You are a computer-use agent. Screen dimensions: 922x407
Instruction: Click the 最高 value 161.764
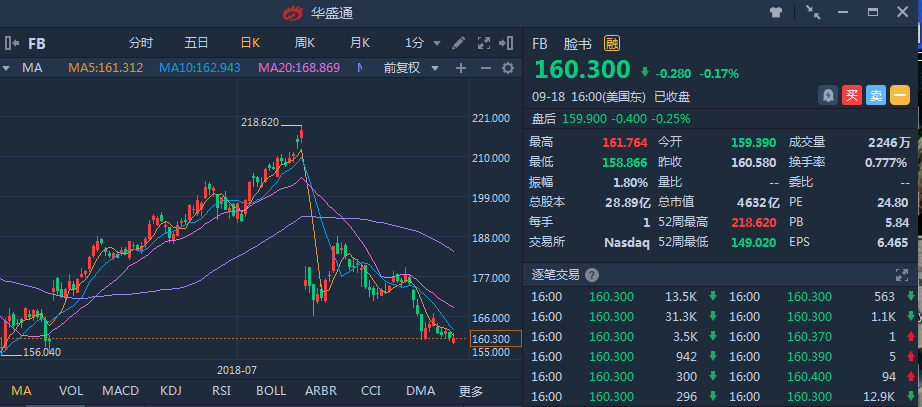point(624,142)
